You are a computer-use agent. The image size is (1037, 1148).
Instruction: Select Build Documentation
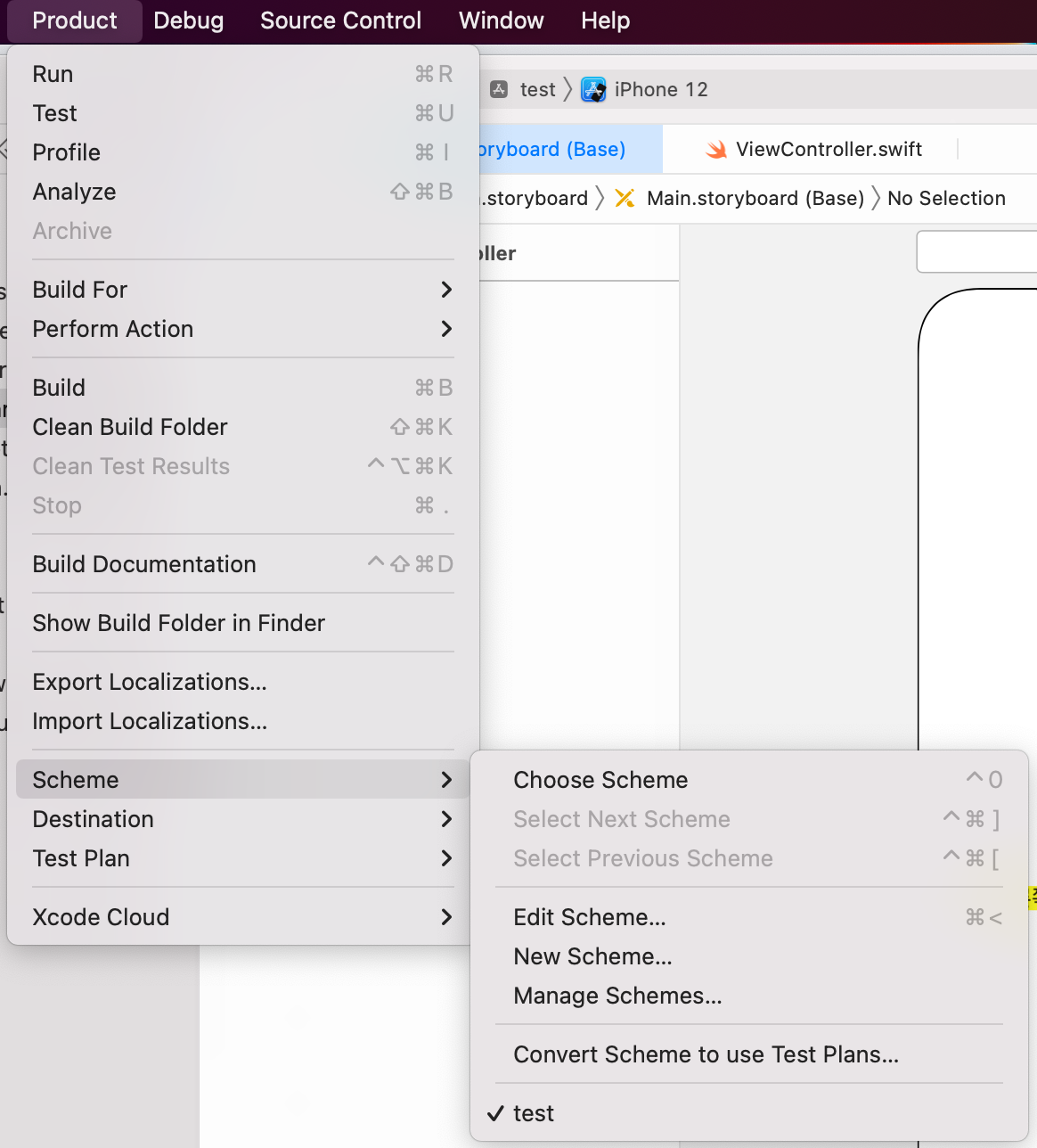[x=242, y=564]
